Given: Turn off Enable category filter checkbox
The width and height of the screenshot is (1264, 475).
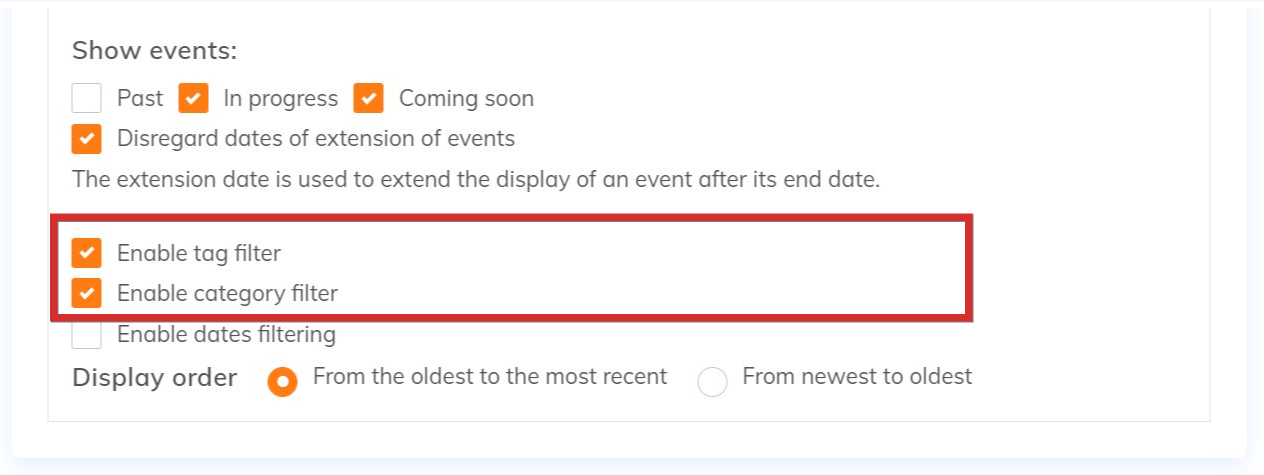Looking at the screenshot, I should pos(87,294).
